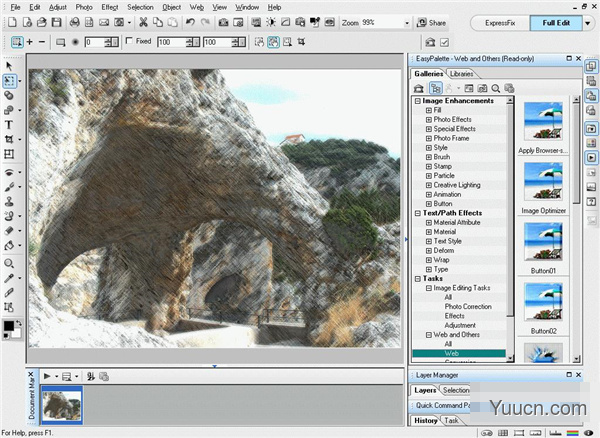Open the File menu
This screenshot has width=600, height=438.
click(x=15, y=7)
